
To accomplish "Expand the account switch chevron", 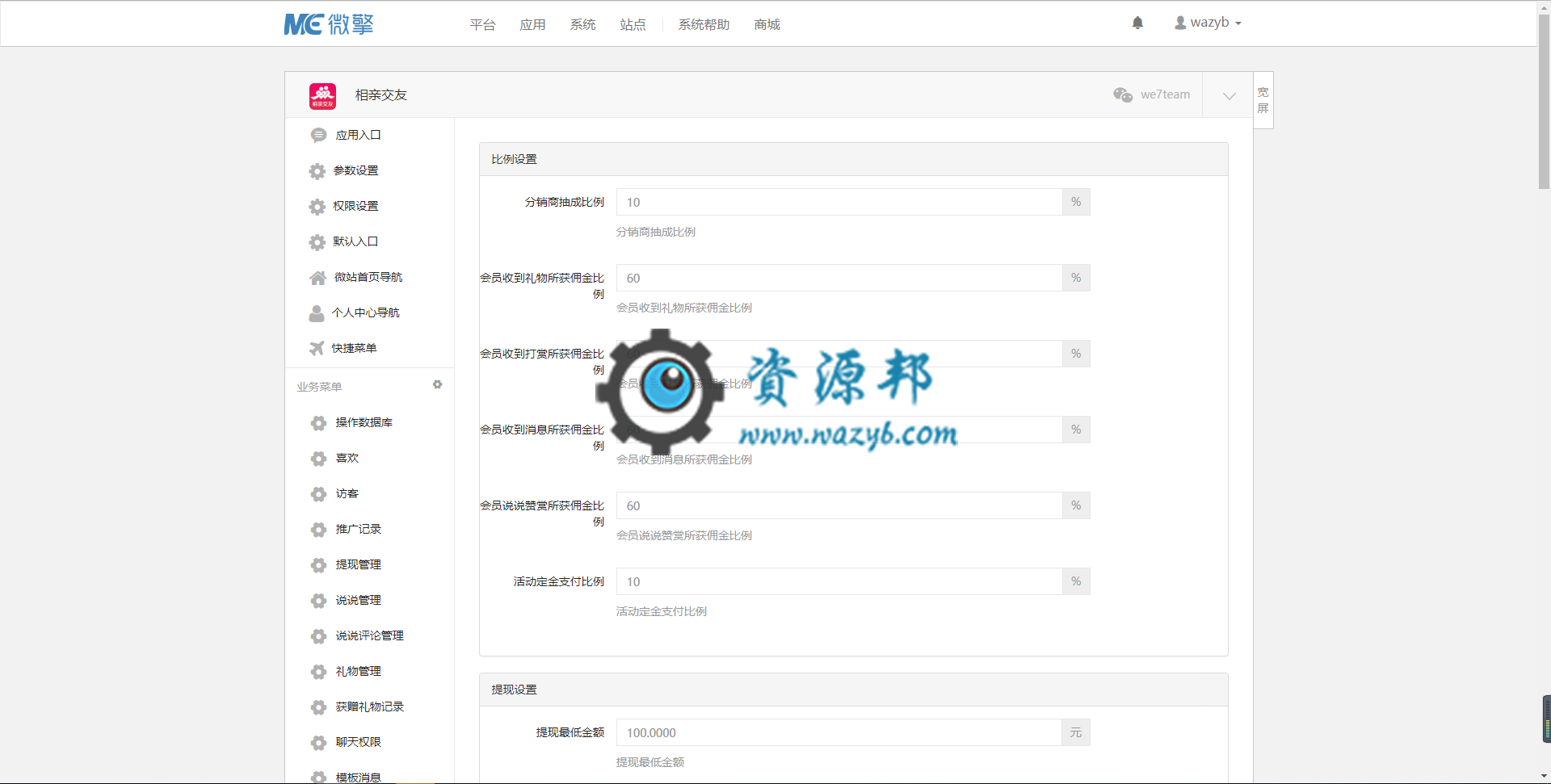I will [x=1229, y=95].
